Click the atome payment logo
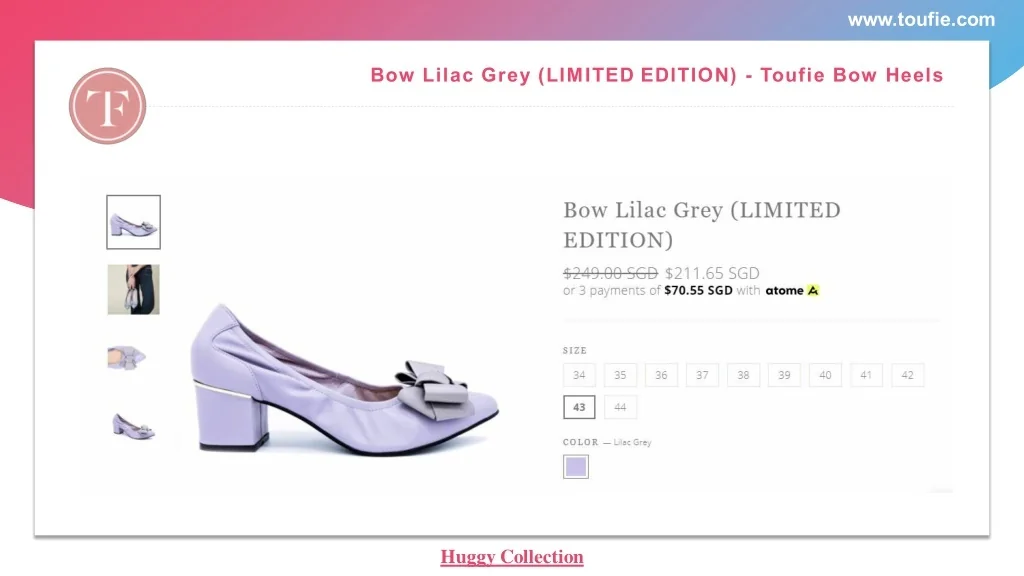 792,291
